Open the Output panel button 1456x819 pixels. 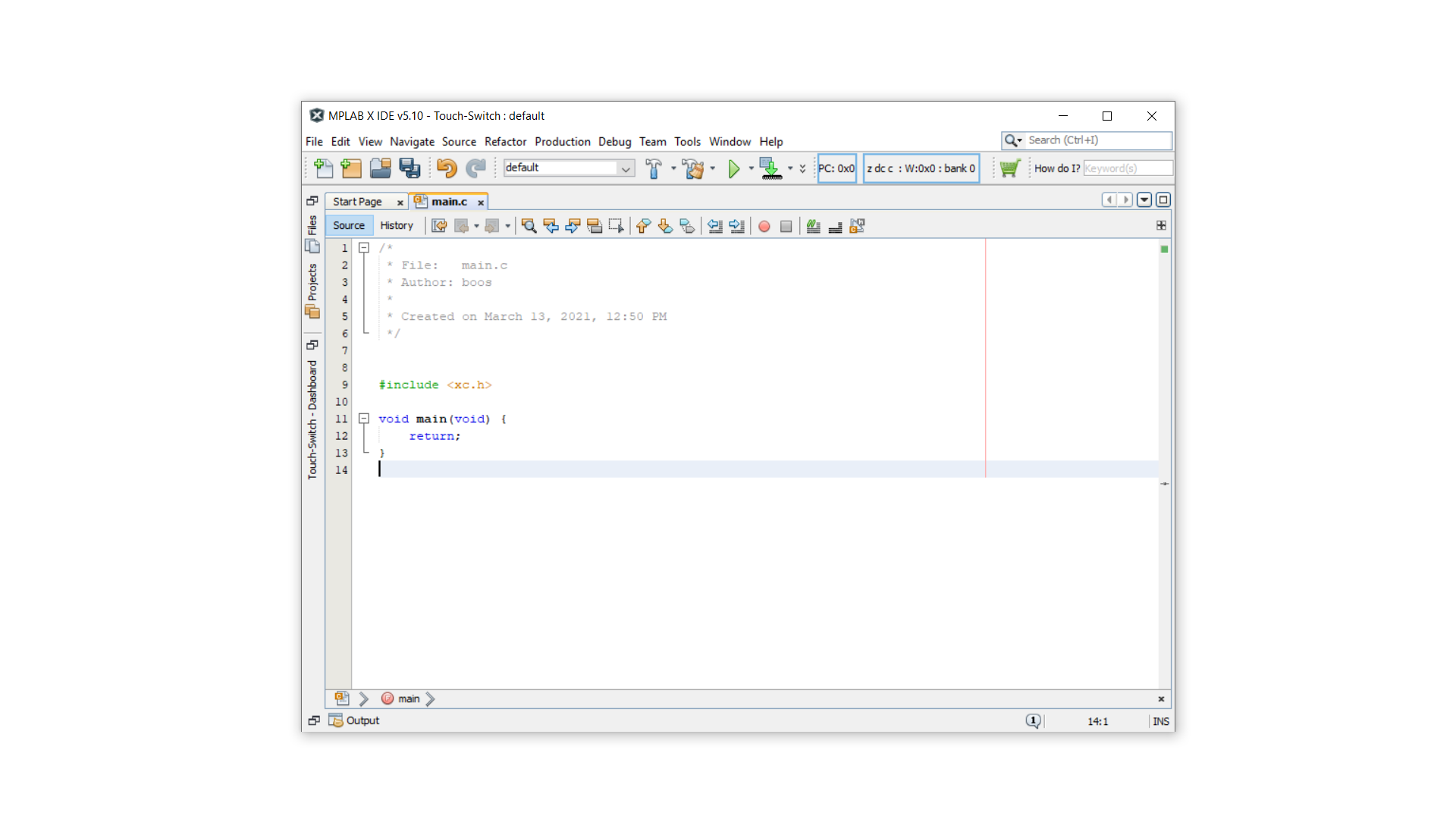coord(354,720)
